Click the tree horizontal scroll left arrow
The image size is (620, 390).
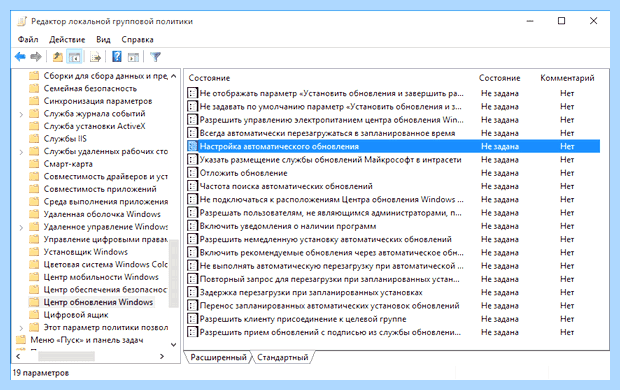(18, 356)
